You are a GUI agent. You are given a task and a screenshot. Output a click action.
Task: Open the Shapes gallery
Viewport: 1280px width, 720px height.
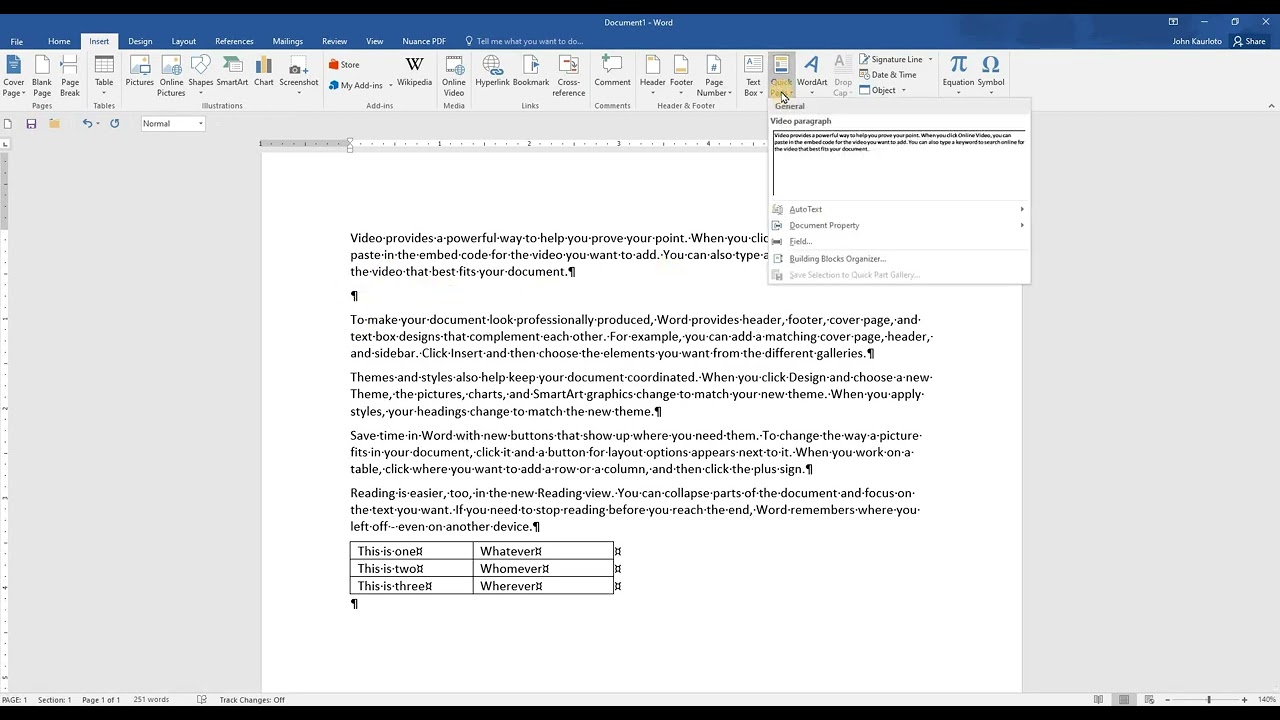201,76
